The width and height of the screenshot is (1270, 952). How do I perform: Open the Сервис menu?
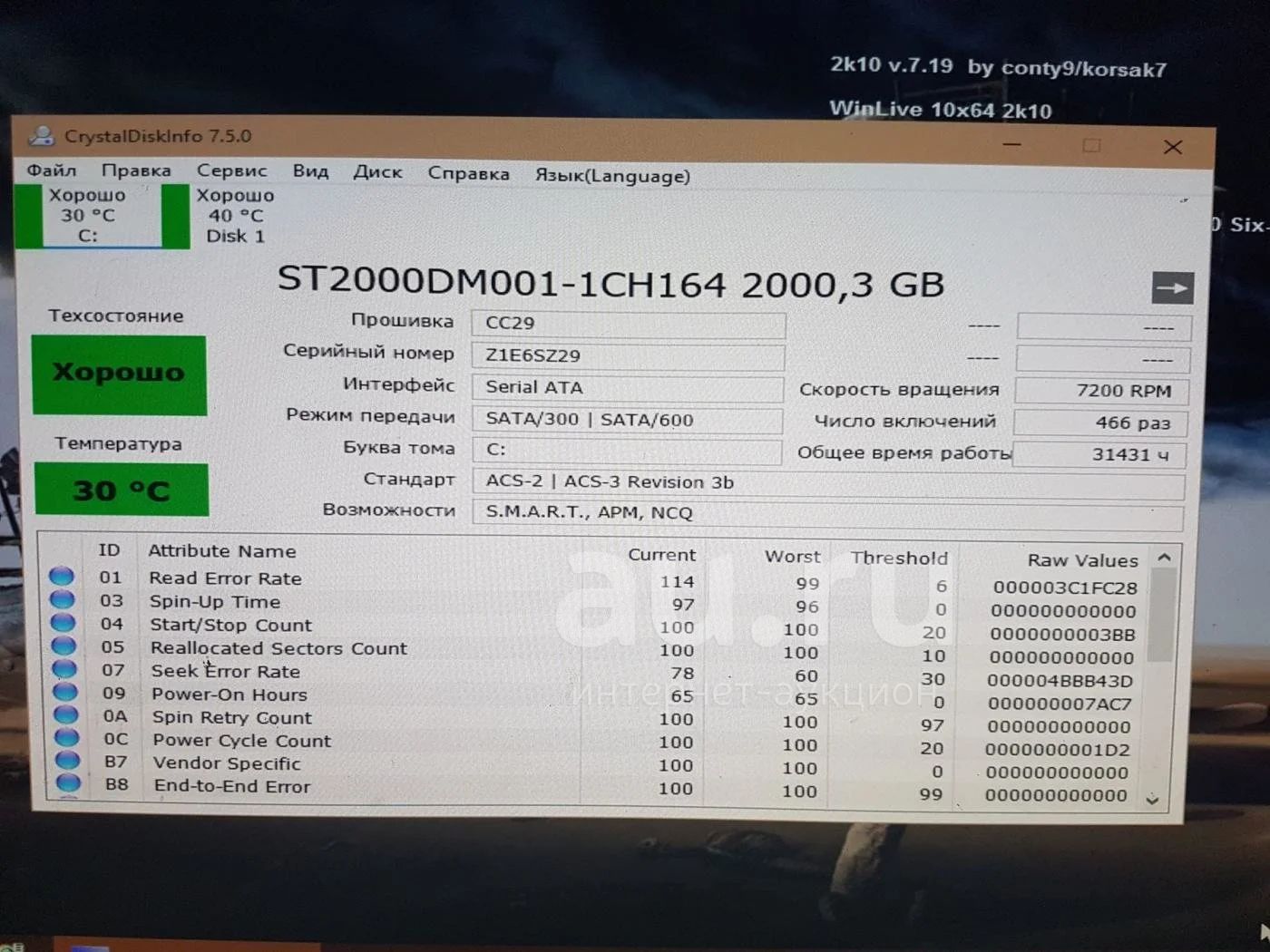coord(232,170)
